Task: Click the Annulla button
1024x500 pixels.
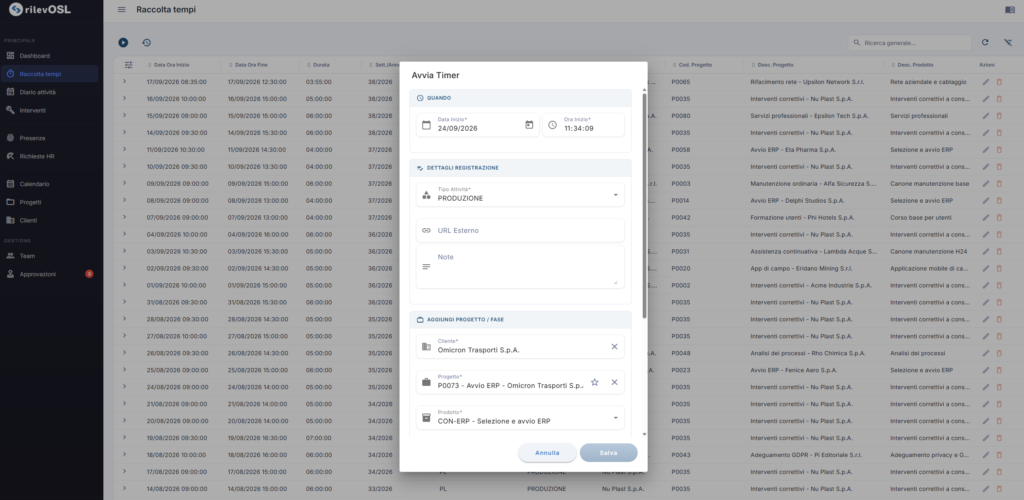Action: (547, 452)
